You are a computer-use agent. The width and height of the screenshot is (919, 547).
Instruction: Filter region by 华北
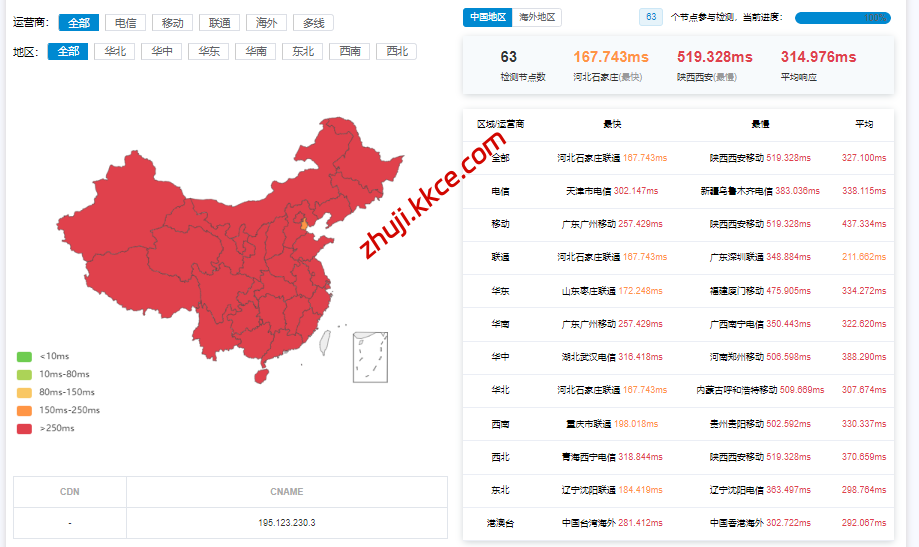(x=115, y=51)
